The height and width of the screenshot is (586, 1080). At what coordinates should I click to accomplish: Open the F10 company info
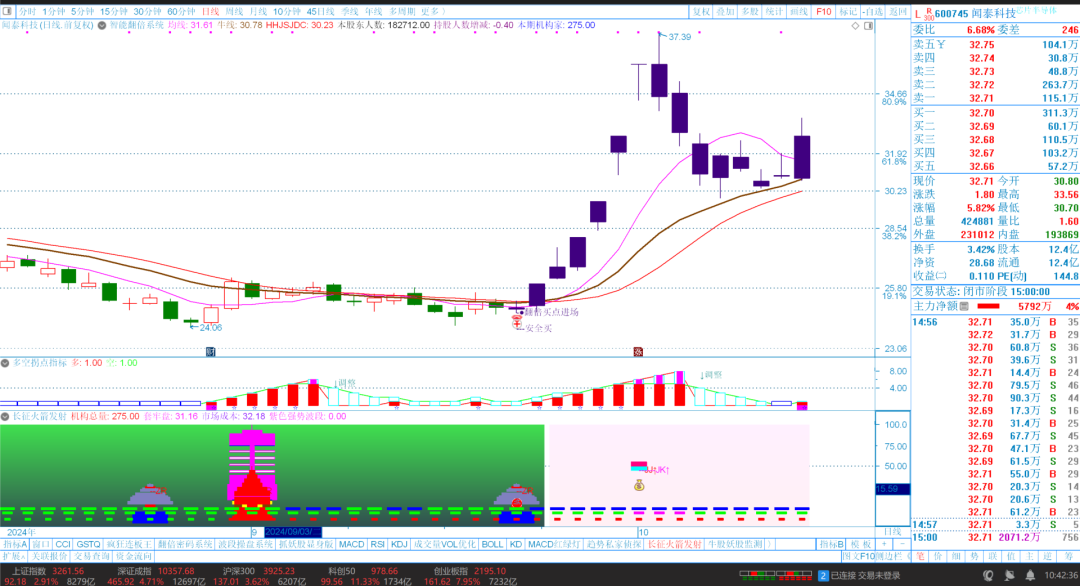(823, 12)
